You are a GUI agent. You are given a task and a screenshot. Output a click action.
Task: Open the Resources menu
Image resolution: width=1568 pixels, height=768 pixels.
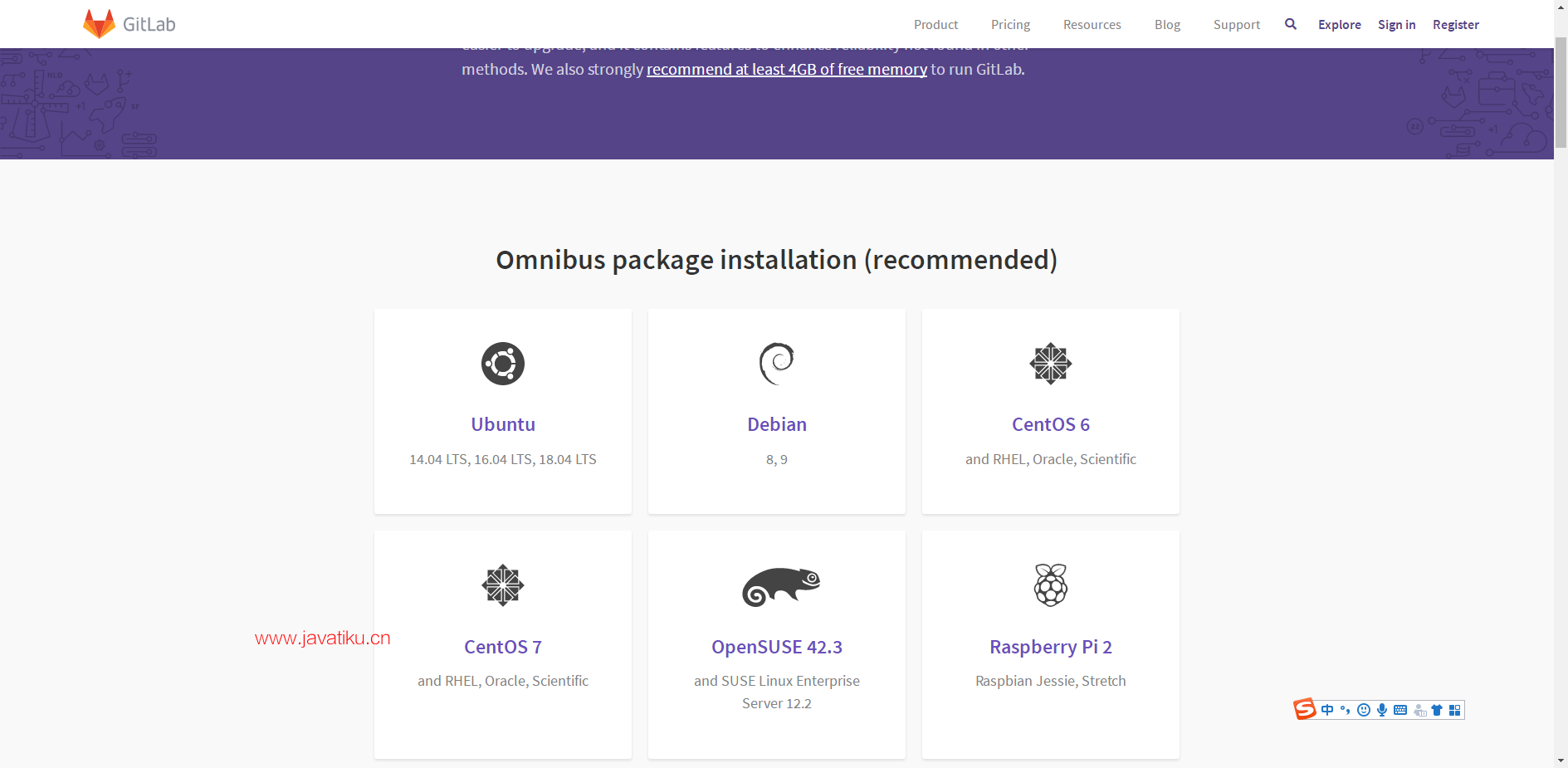tap(1092, 25)
